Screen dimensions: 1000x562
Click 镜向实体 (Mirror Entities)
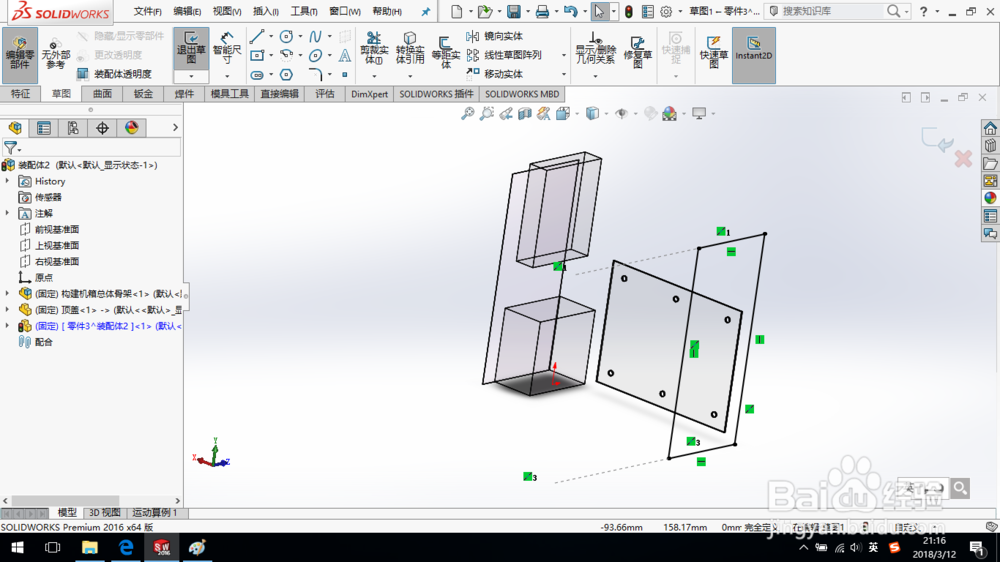[x=496, y=36]
